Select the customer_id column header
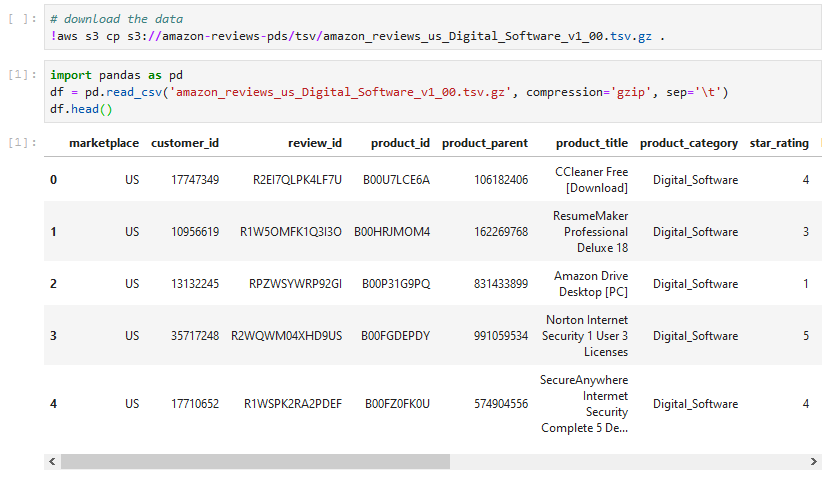The width and height of the screenshot is (833, 477). pyautogui.click(x=185, y=143)
